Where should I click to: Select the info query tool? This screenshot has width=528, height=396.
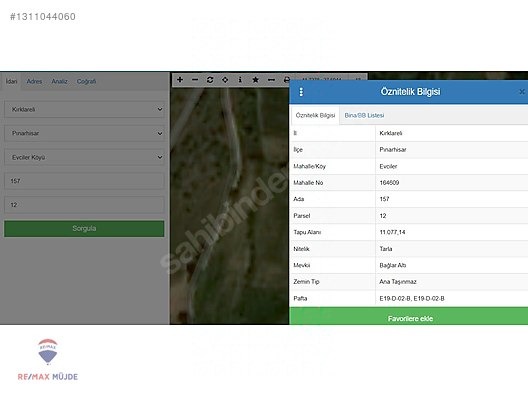tap(240, 80)
